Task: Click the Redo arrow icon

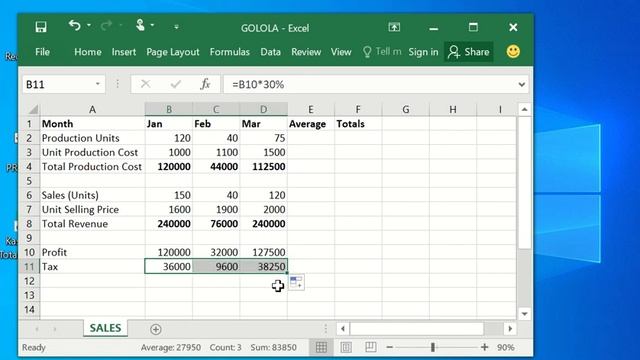Action: pos(106,26)
